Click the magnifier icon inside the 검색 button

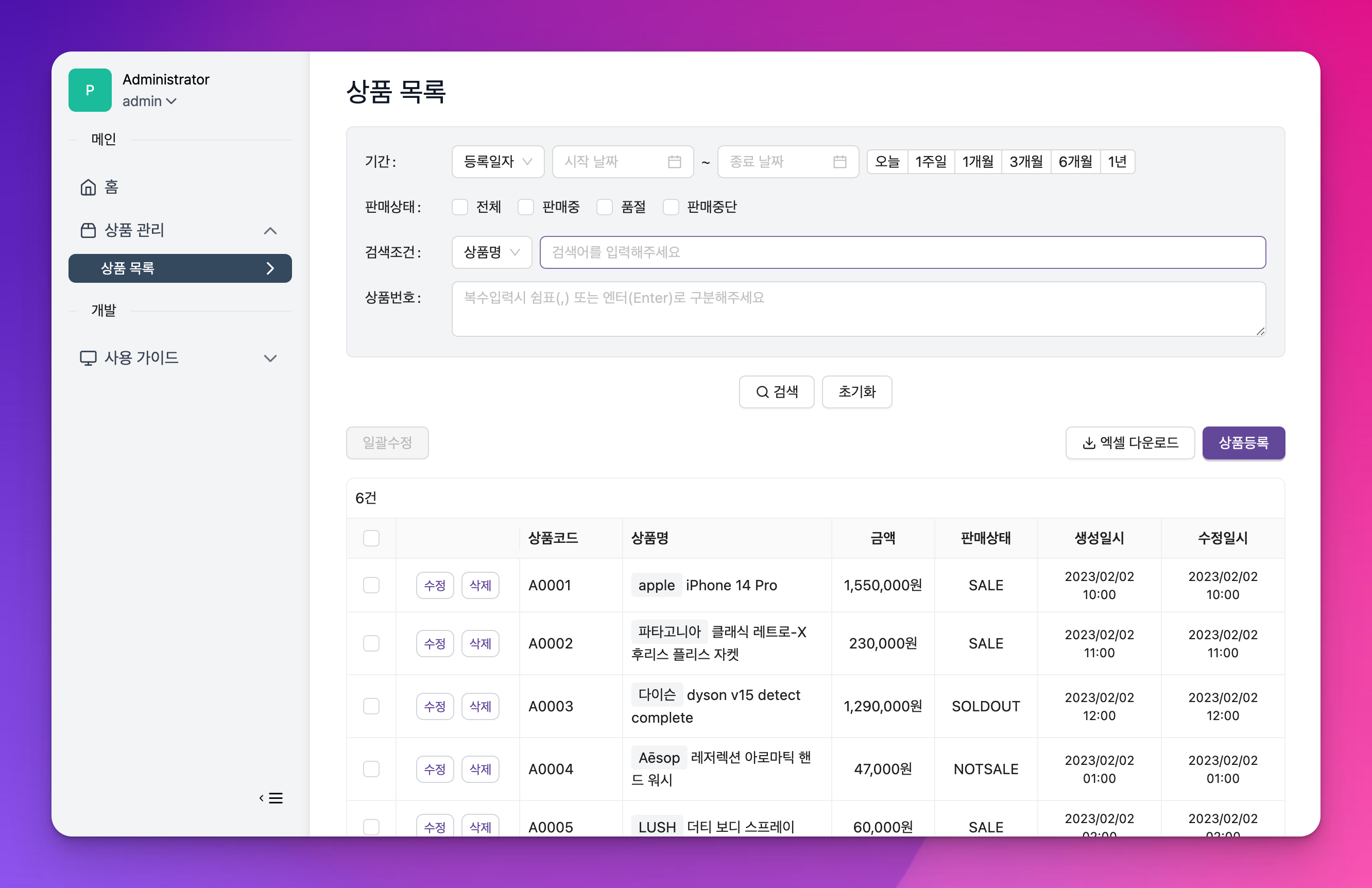click(x=761, y=391)
